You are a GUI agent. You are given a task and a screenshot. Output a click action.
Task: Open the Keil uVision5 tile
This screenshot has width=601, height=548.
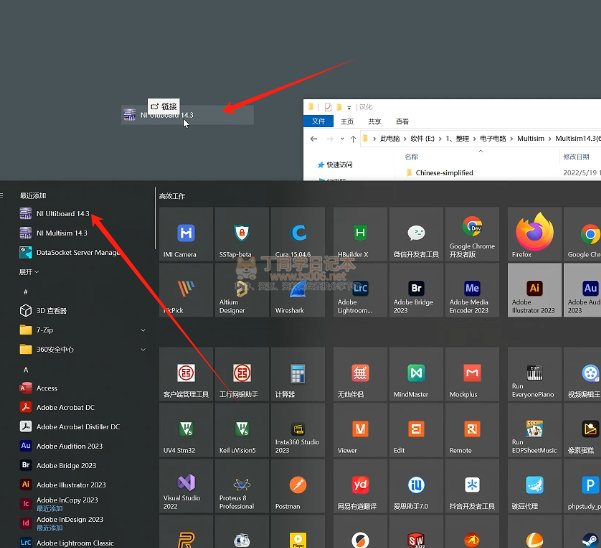tap(241, 431)
